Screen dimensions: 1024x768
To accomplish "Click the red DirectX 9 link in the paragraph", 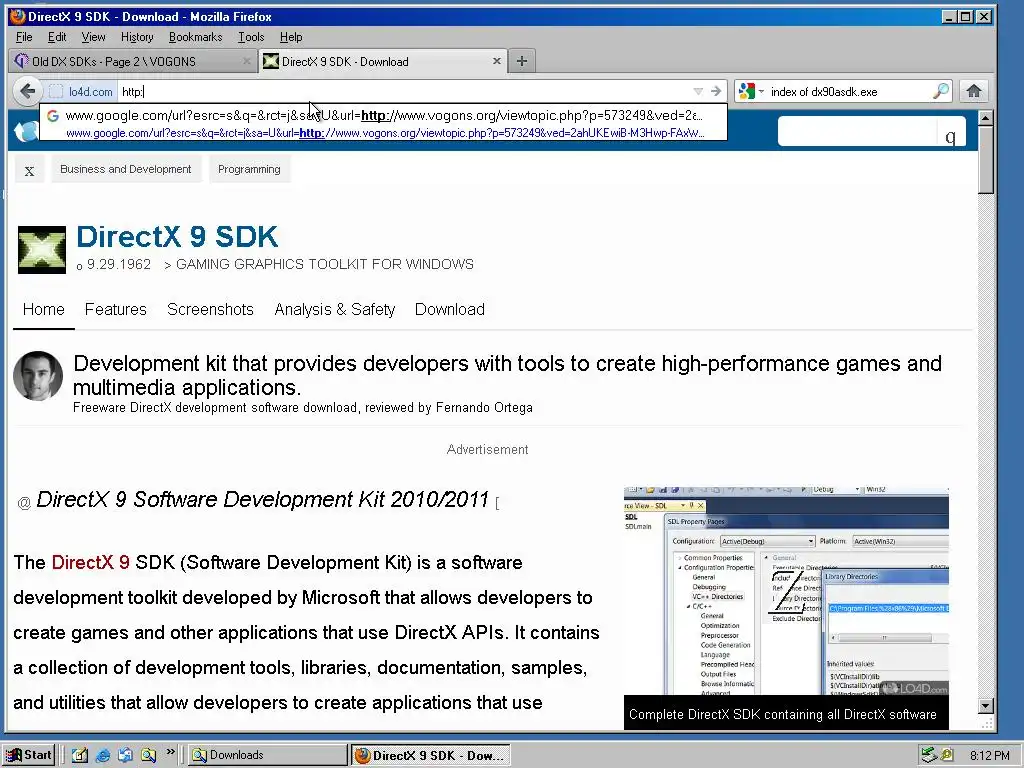I will (90, 563).
